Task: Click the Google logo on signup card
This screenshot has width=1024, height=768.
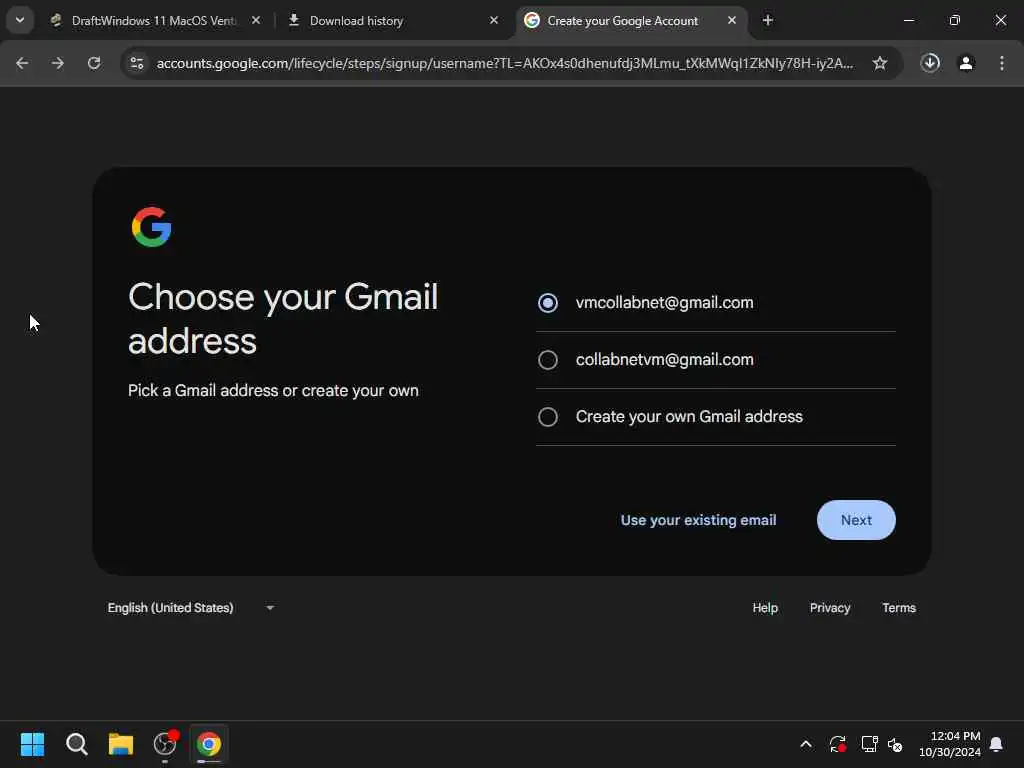Action: (x=152, y=227)
